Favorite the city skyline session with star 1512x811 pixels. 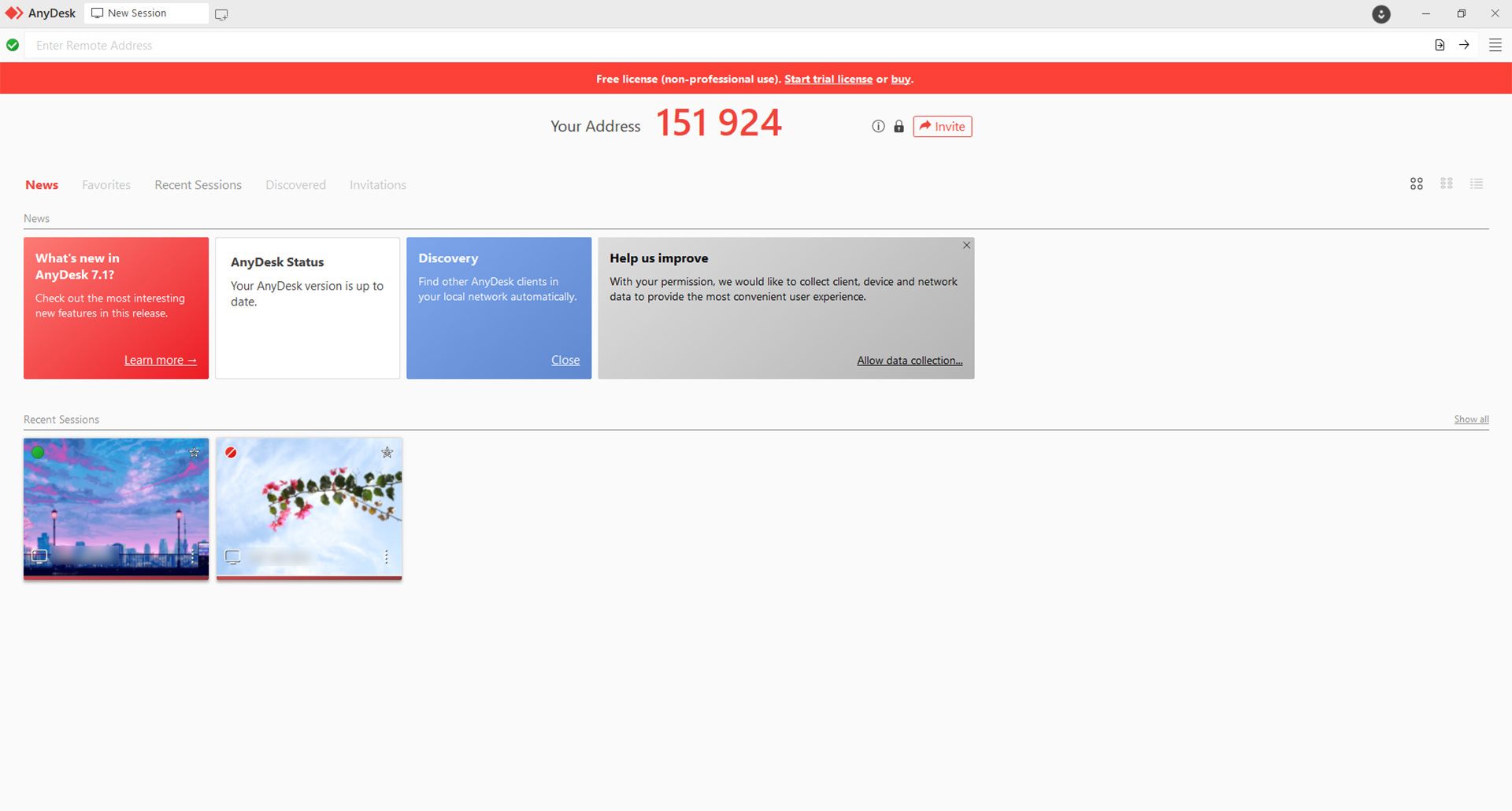tap(194, 453)
